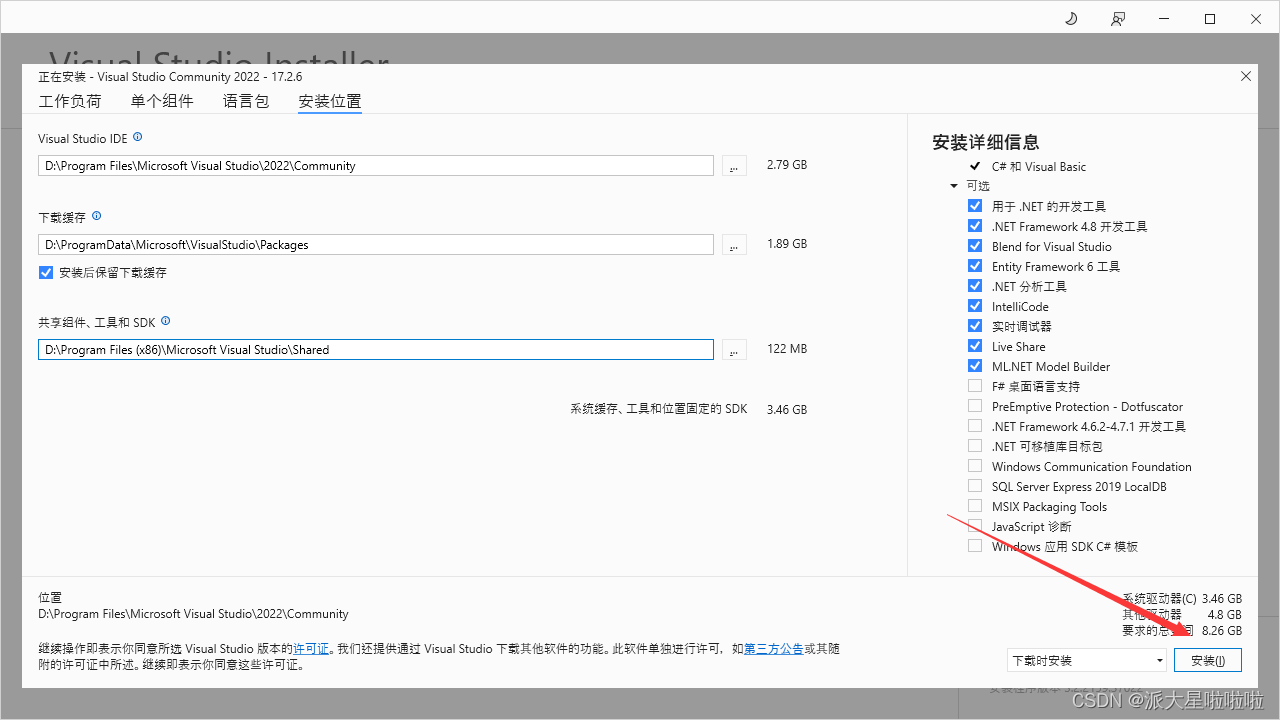Click the 1.89 GB size value
The image size is (1280, 720).
click(x=786, y=243)
